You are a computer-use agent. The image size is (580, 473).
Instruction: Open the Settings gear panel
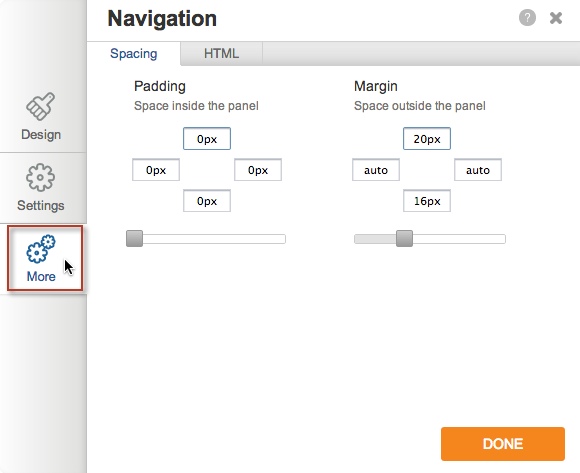(x=41, y=187)
